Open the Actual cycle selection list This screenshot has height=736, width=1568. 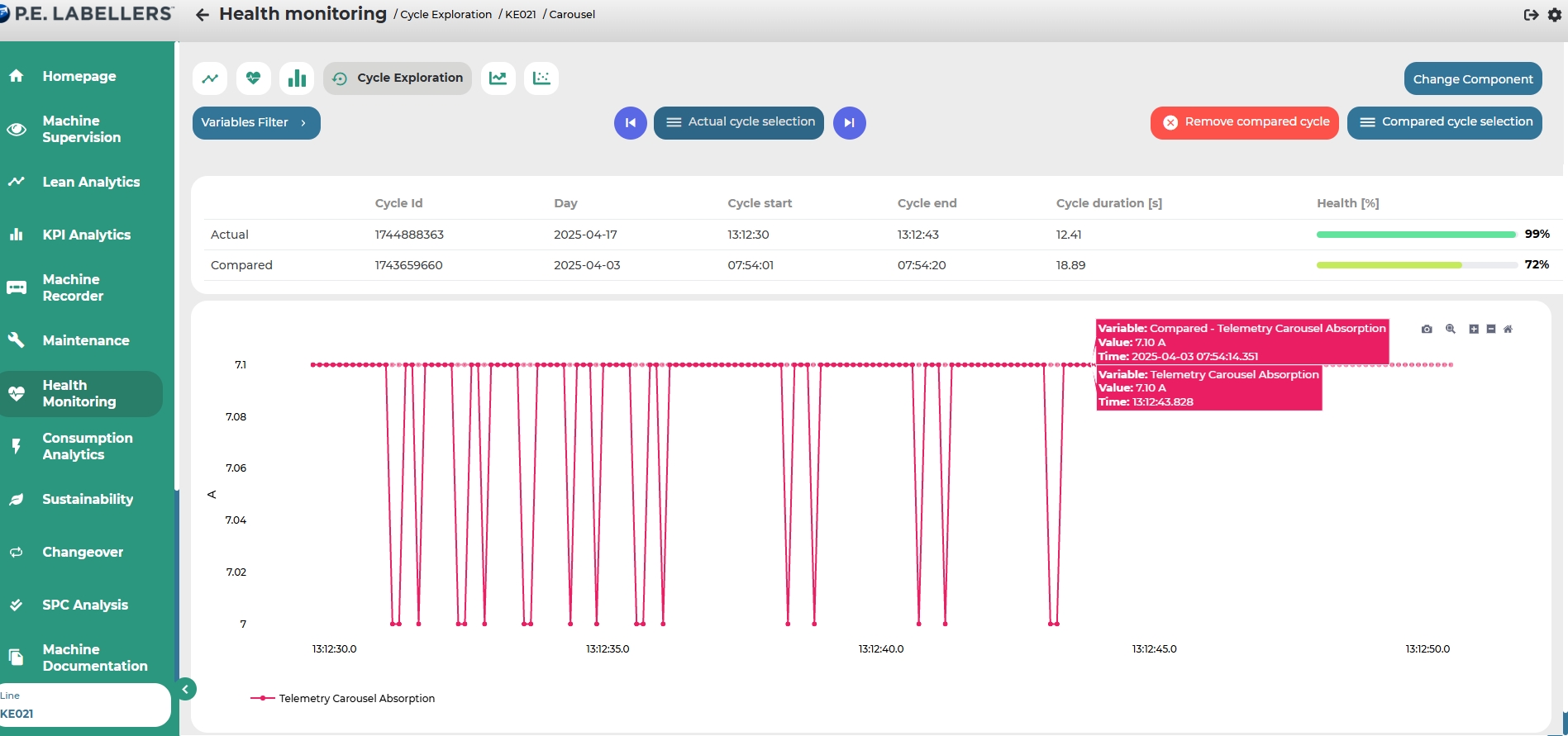click(x=738, y=122)
